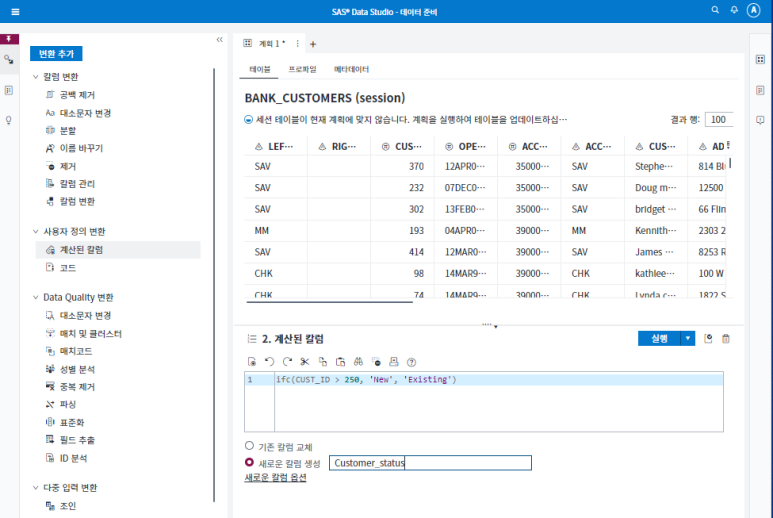Open notifications bell in header

click(734, 10)
